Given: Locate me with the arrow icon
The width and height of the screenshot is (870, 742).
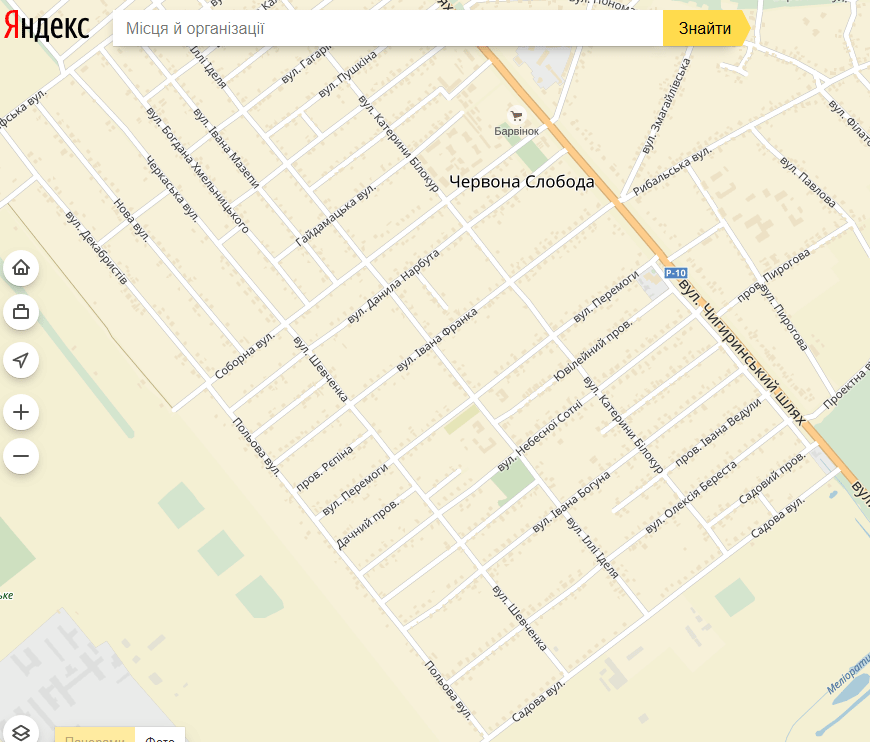Looking at the screenshot, I should pos(21,360).
